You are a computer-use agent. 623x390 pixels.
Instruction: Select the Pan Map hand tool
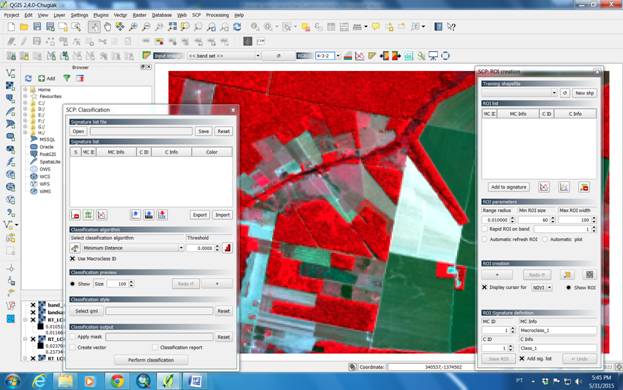point(107,27)
